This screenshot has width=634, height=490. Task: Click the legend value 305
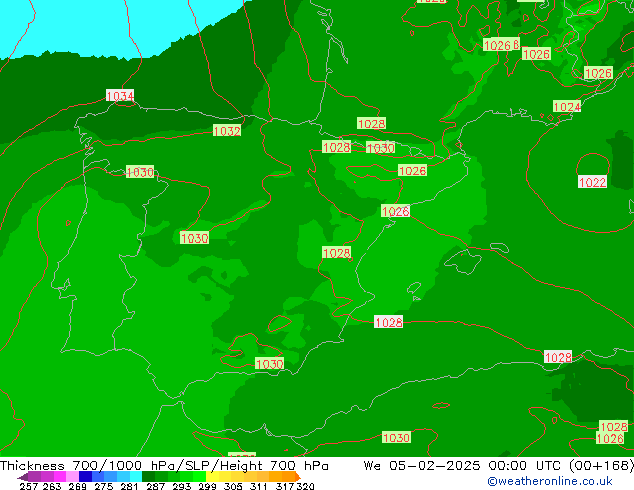click(233, 486)
